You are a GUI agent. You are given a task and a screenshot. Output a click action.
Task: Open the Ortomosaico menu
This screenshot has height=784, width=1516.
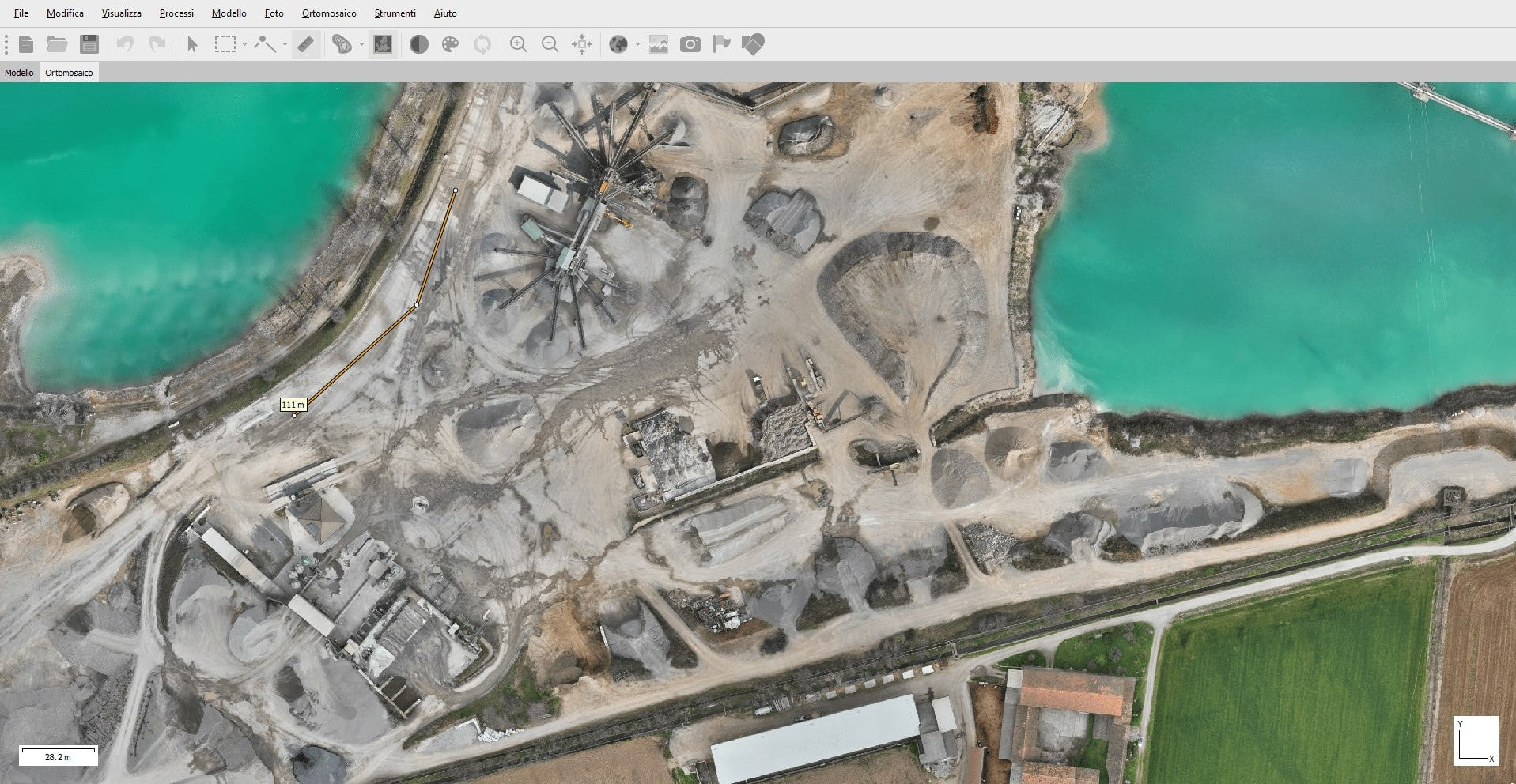(329, 13)
